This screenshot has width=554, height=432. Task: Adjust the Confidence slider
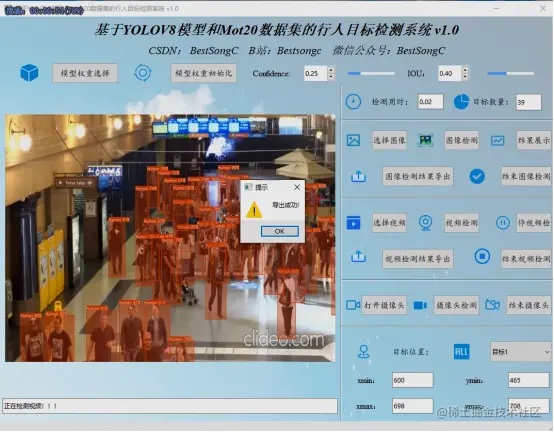[x=371, y=73]
